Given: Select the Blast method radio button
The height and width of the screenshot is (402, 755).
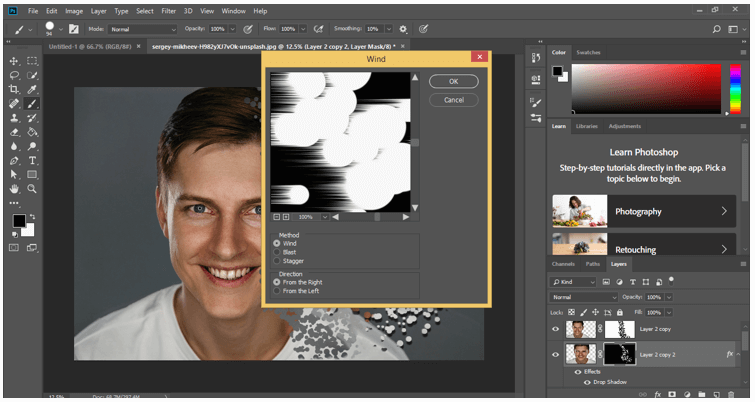Looking at the screenshot, I should 278,252.
